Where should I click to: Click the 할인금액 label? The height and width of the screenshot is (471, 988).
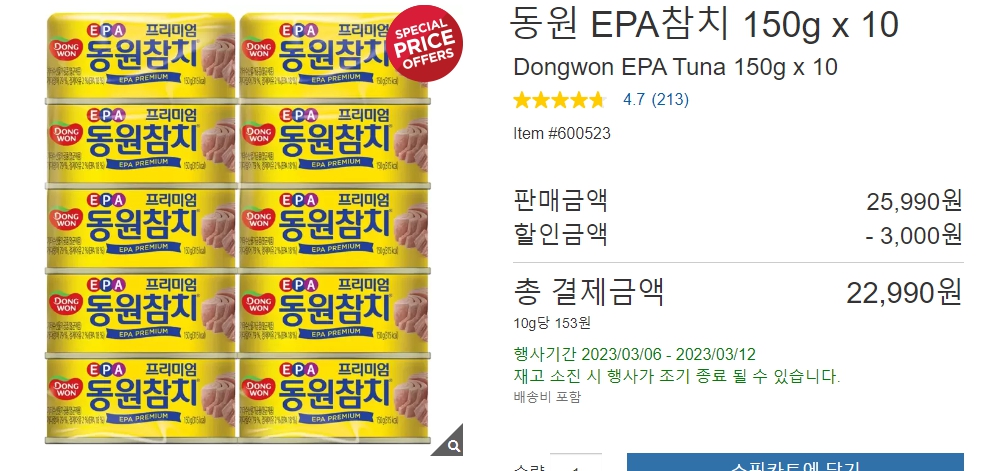pyautogui.click(x=561, y=234)
